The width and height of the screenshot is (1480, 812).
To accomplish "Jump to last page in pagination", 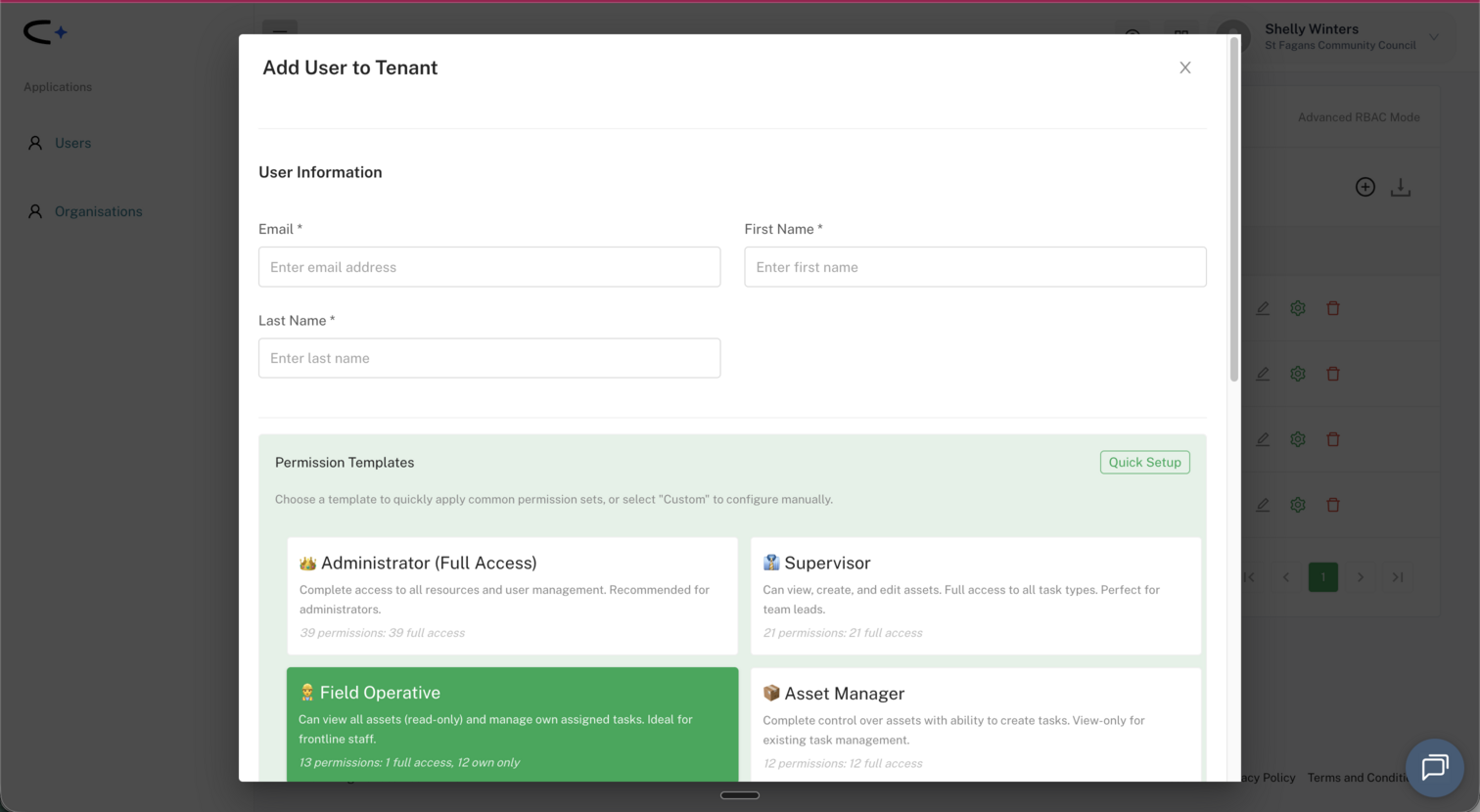I will point(1397,577).
